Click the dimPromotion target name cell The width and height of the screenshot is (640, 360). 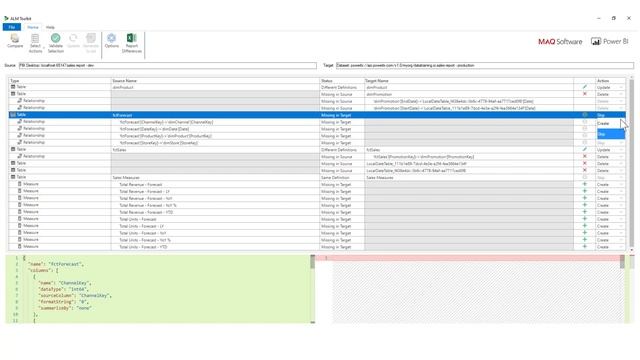tap(469, 94)
